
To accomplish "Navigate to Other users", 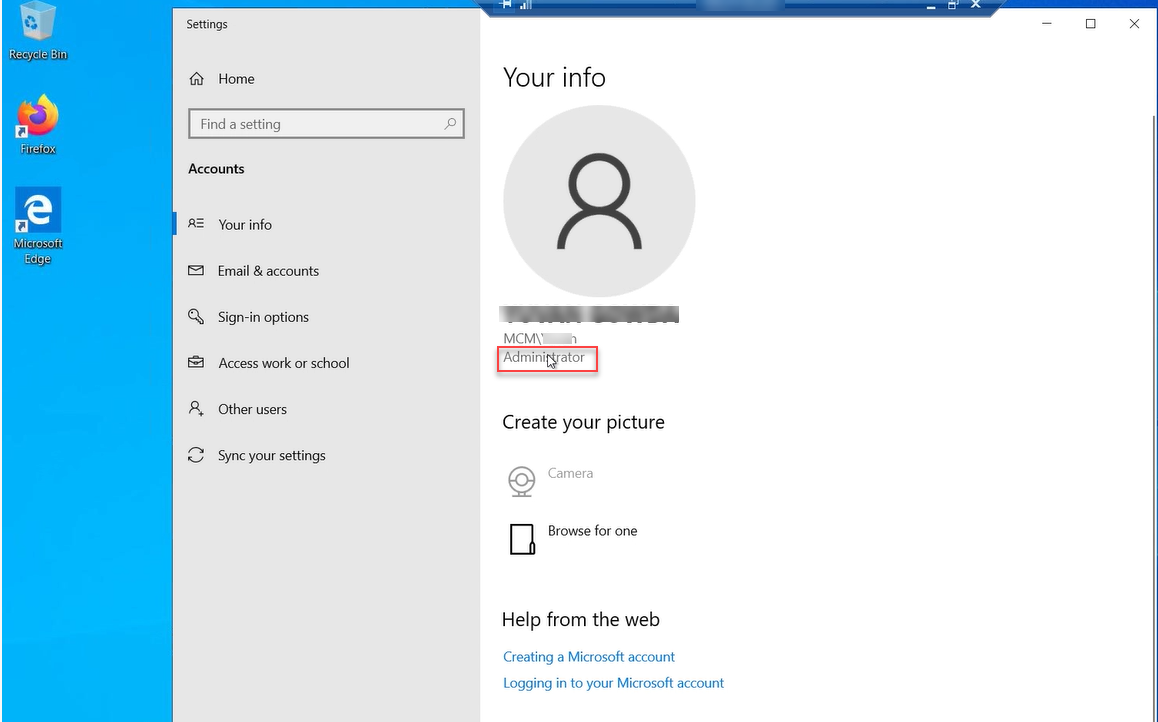I will click(252, 409).
